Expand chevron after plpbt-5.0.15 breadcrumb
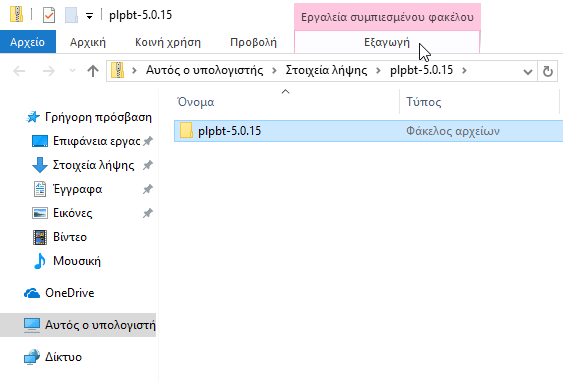The image size is (563, 382). pyautogui.click(x=464, y=70)
